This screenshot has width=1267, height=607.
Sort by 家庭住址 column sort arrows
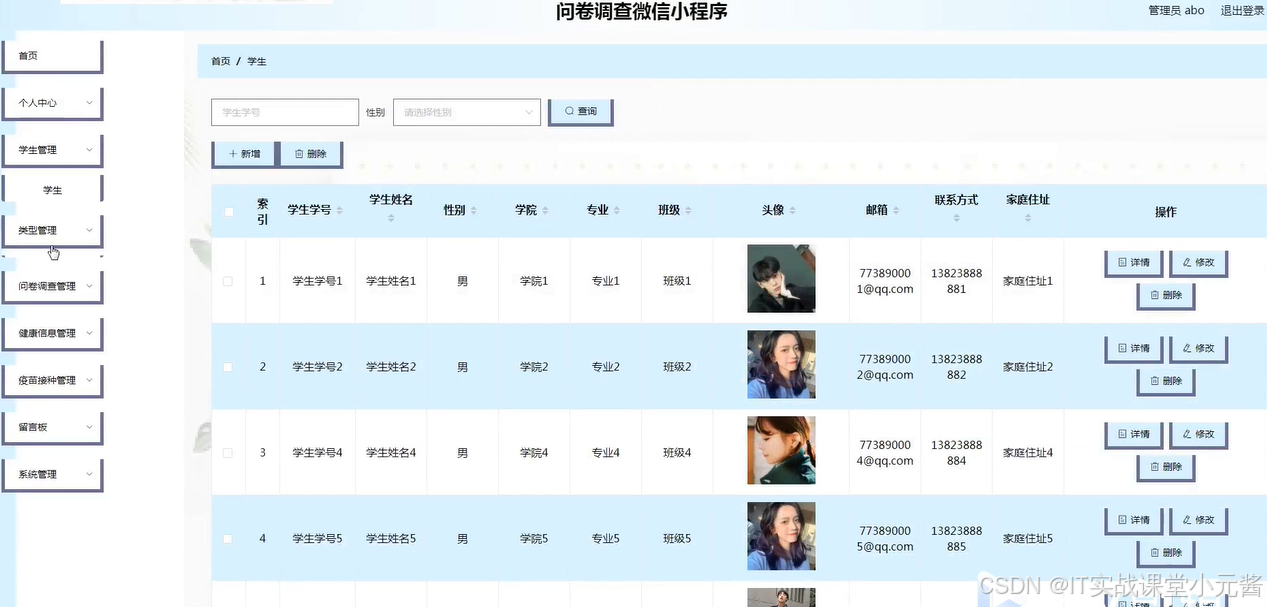[x=1028, y=217]
